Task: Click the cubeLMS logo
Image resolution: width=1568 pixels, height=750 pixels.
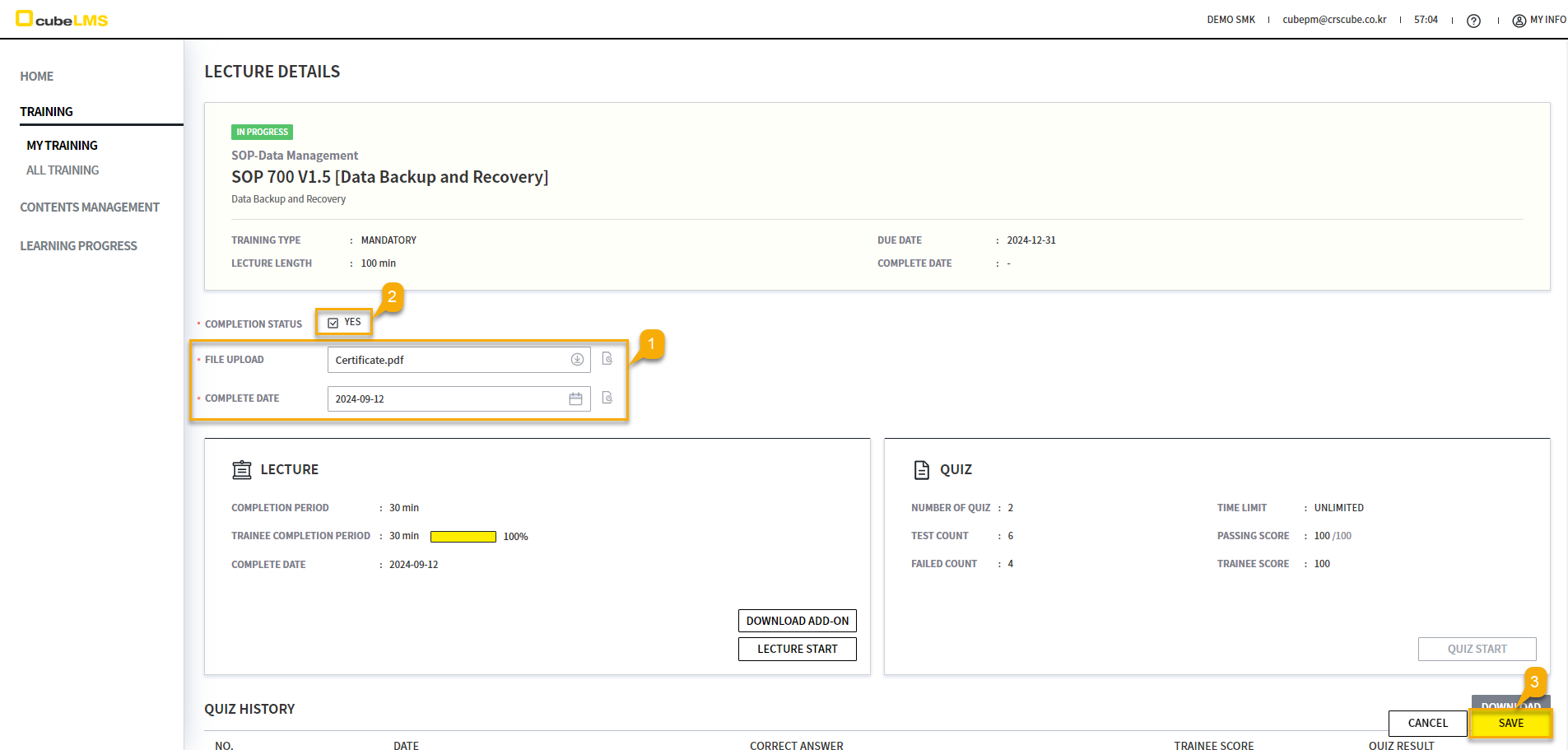Action: [62, 19]
